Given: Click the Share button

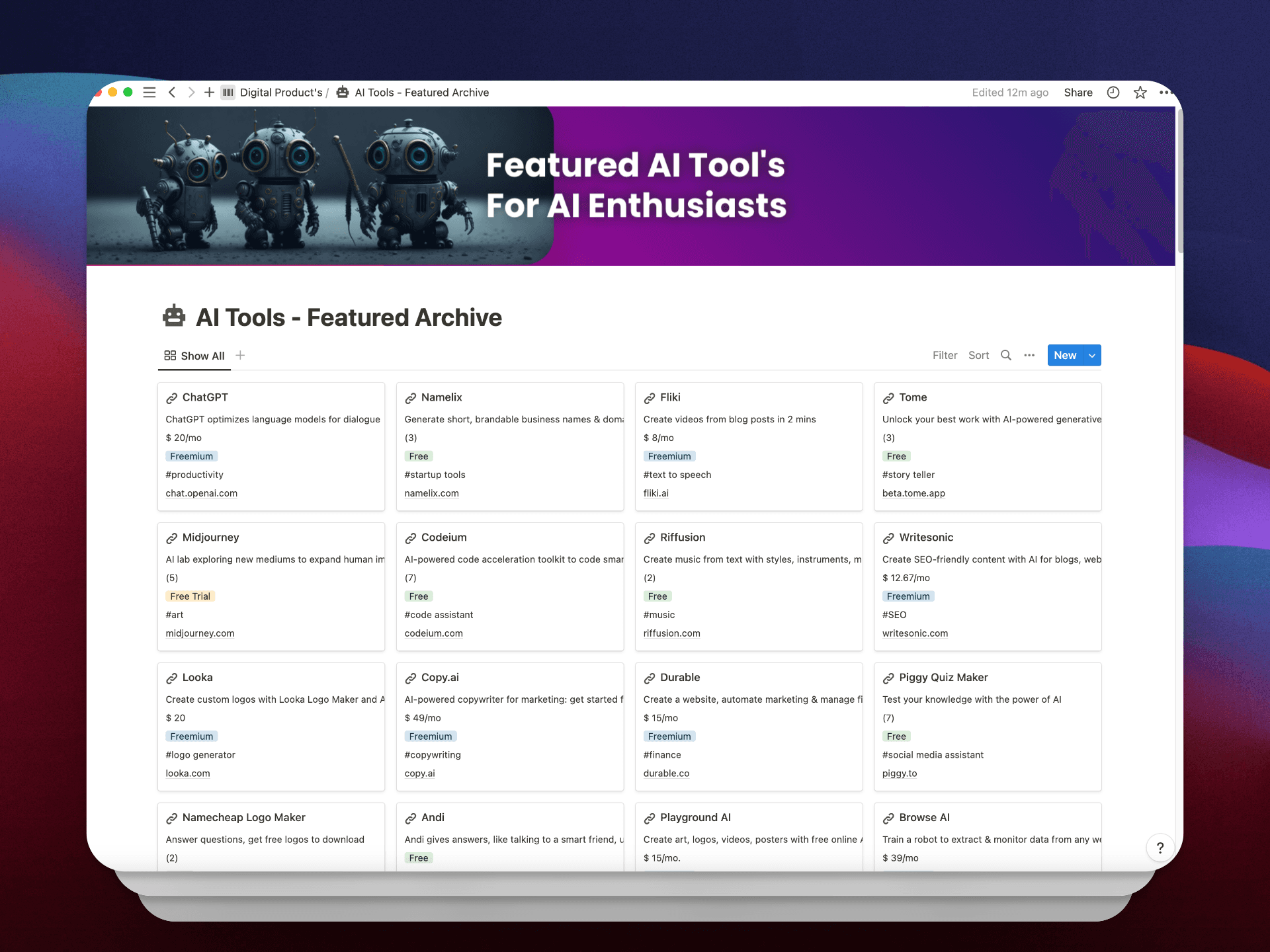Looking at the screenshot, I should (1078, 93).
